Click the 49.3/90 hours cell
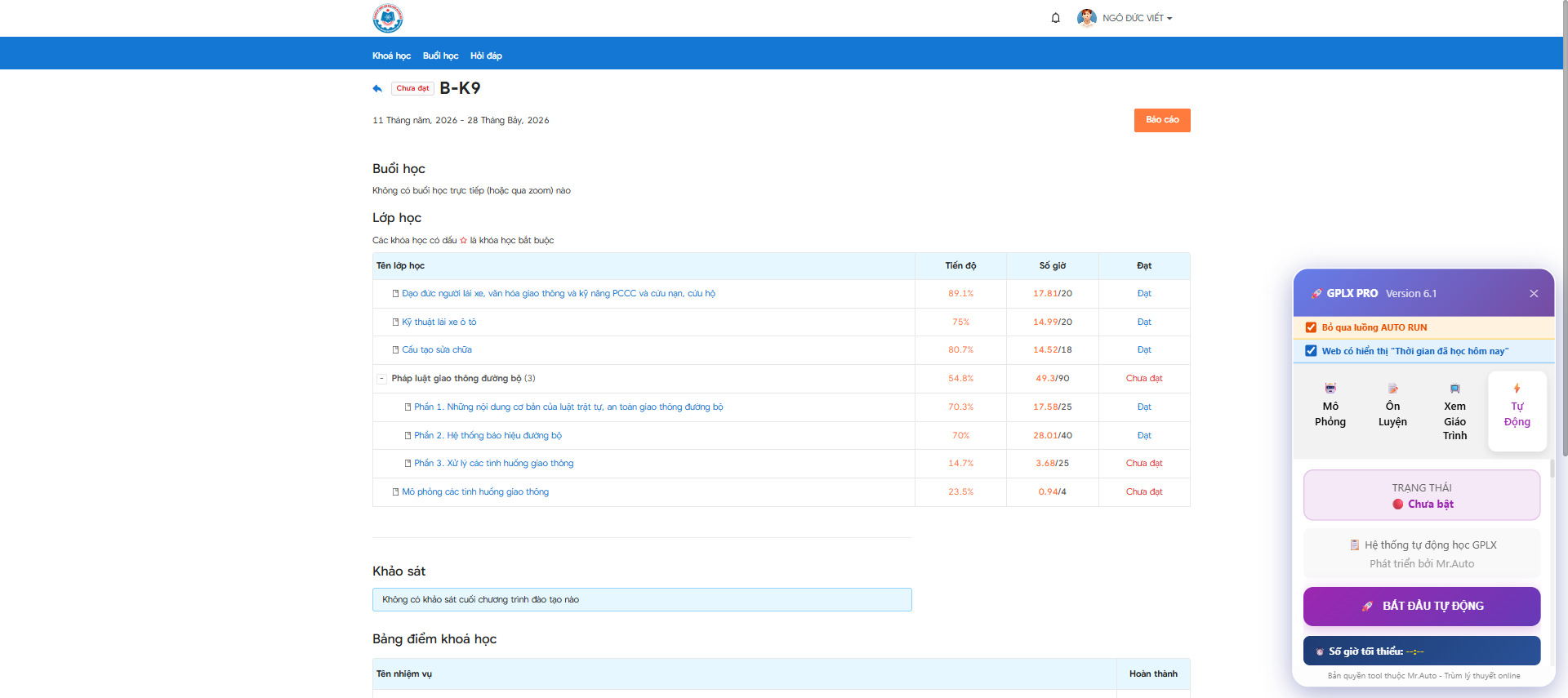This screenshot has width=1568, height=698. pyautogui.click(x=1053, y=378)
